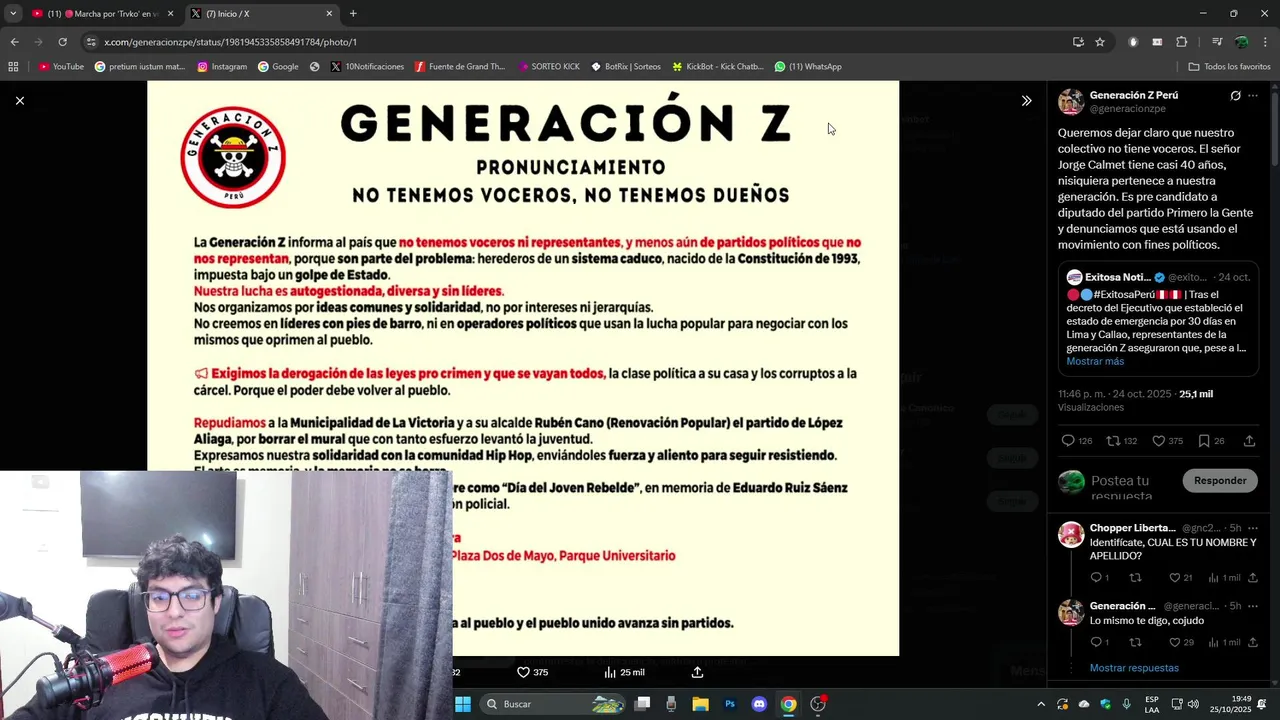Click the URL in the address bar

(230, 42)
